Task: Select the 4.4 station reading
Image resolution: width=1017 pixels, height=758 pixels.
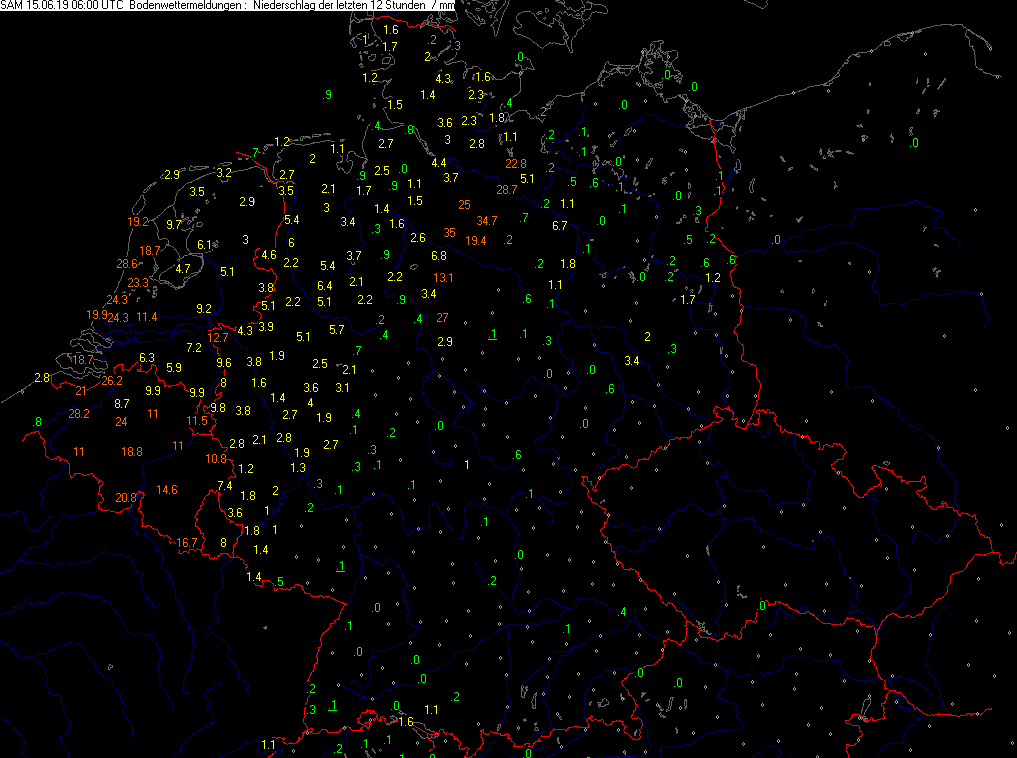Action: point(438,163)
